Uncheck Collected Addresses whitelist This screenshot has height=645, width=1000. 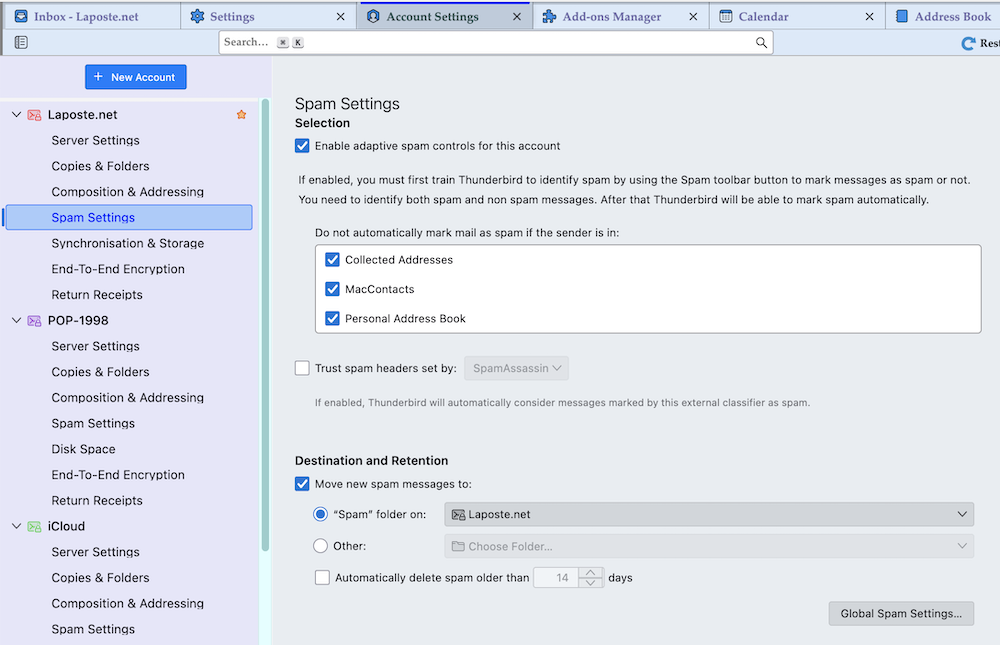click(x=333, y=260)
